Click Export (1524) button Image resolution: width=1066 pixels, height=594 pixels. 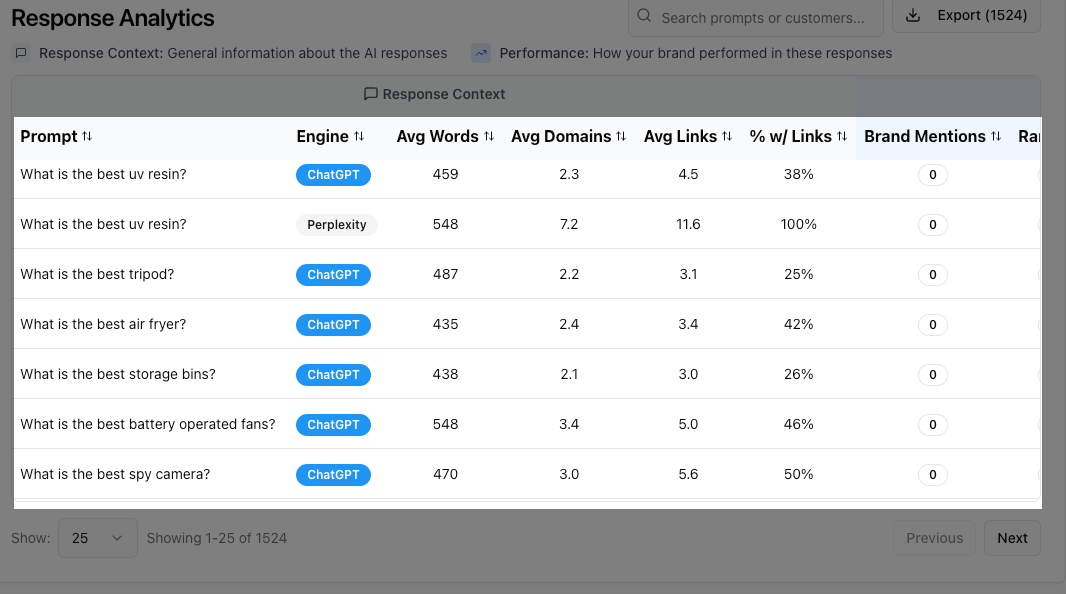pos(965,16)
